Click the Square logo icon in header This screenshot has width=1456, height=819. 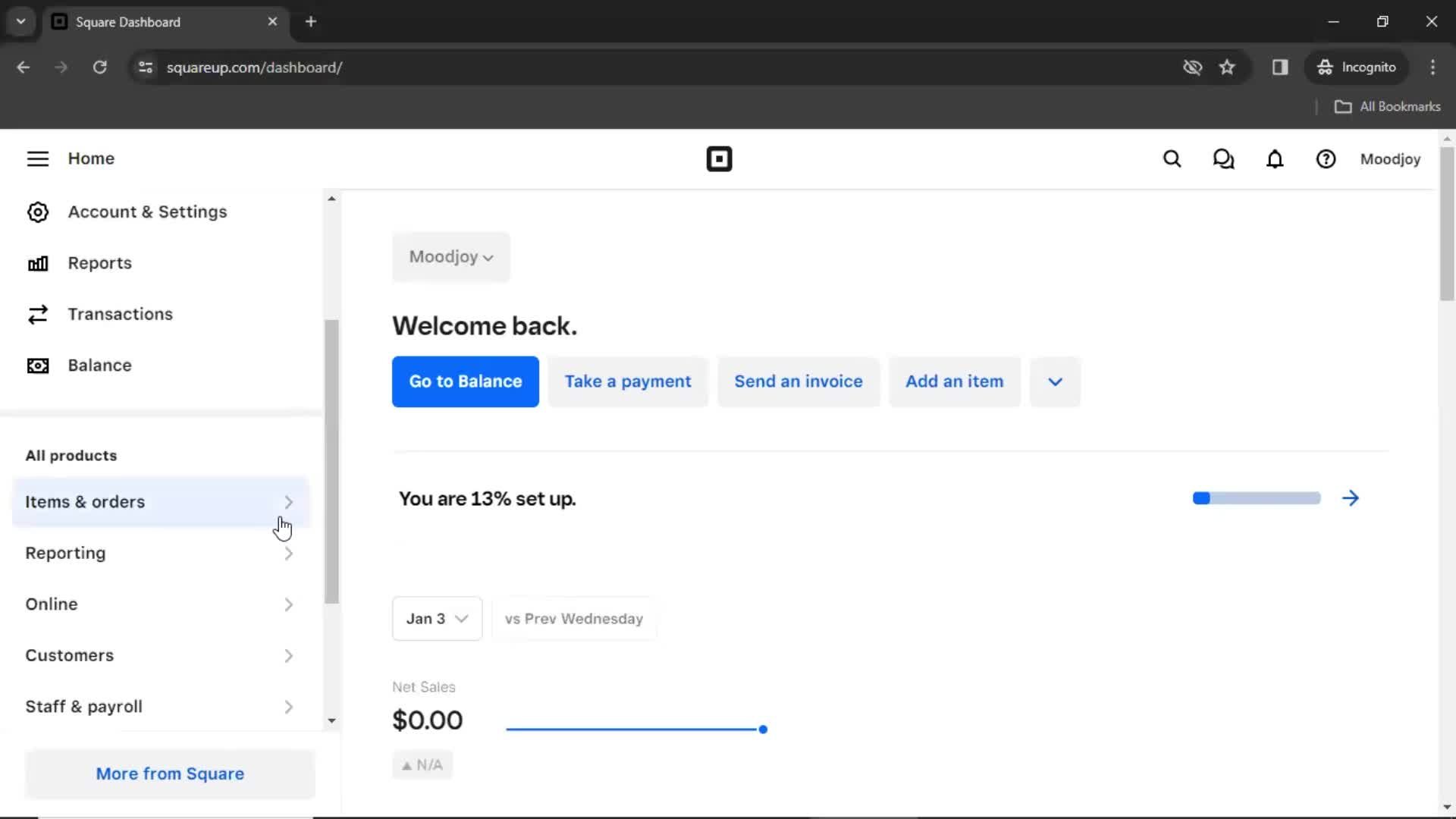(x=719, y=159)
